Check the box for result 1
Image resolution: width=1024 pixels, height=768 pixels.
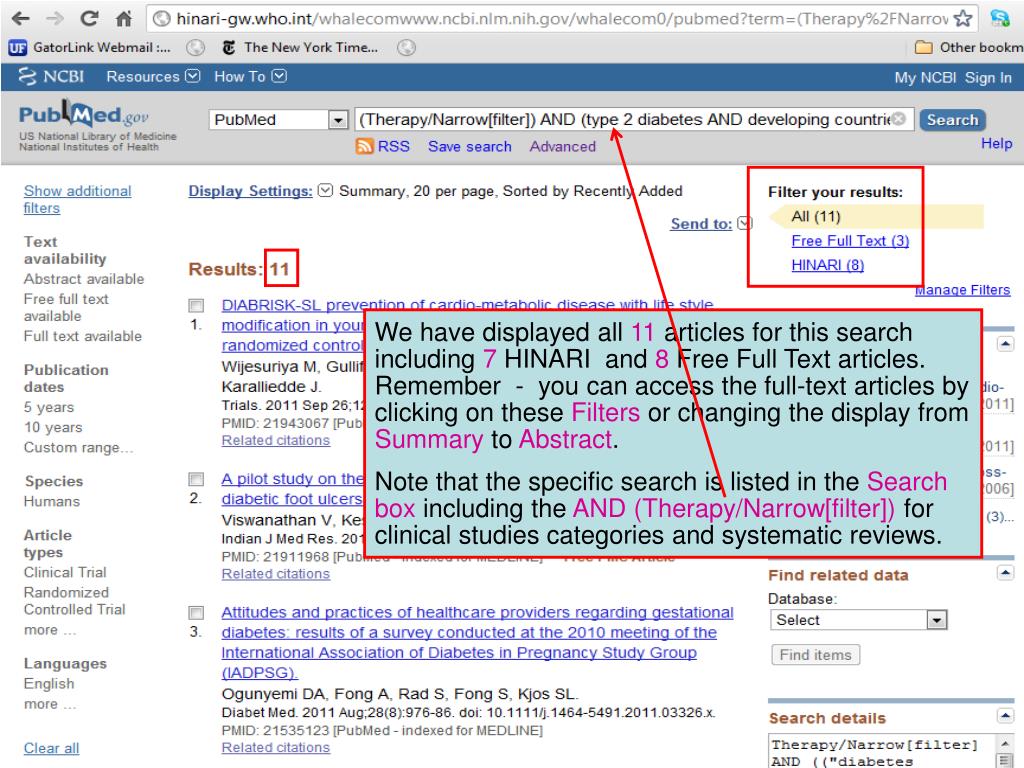[x=197, y=306]
